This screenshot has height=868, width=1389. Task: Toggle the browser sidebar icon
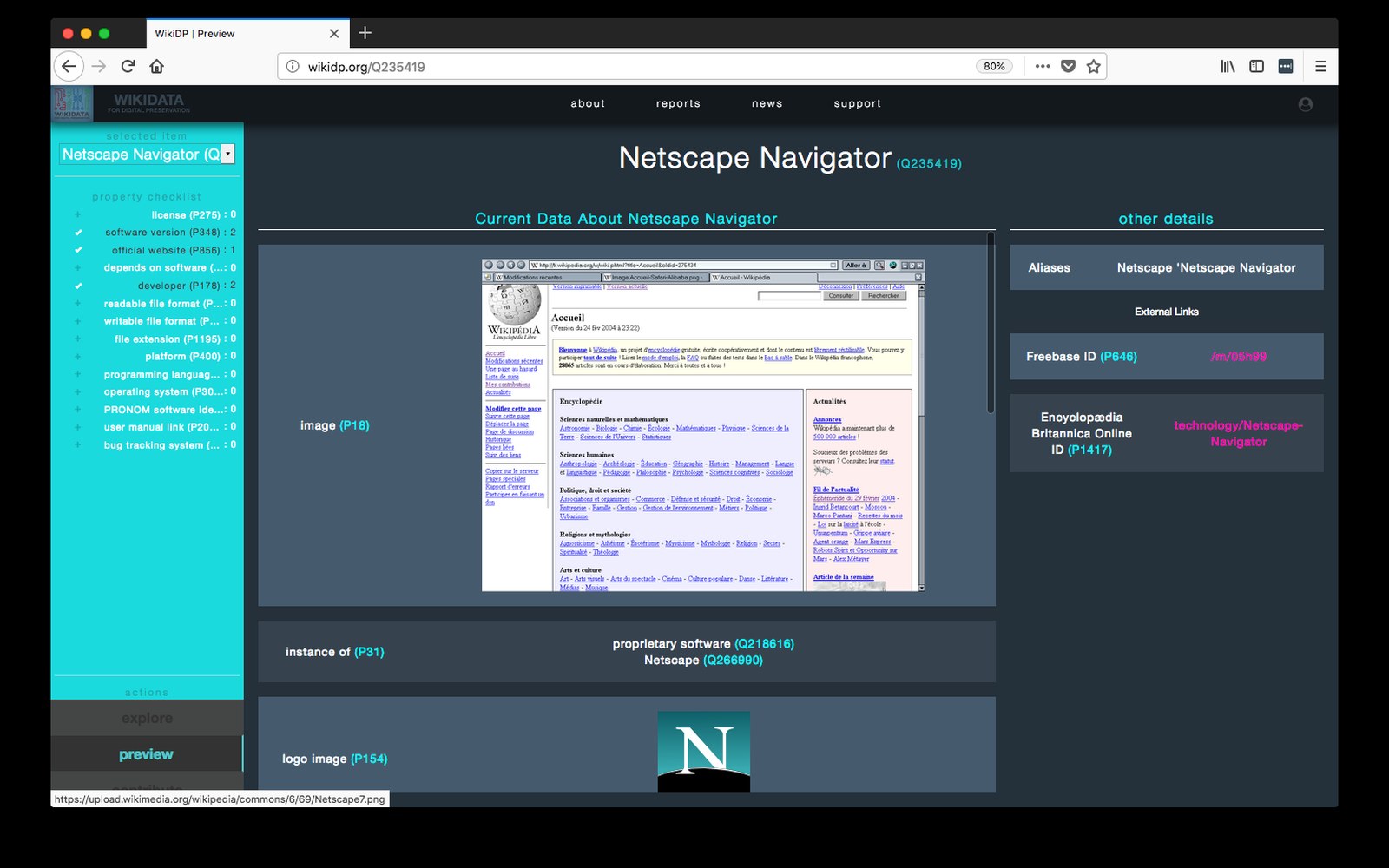1256,66
